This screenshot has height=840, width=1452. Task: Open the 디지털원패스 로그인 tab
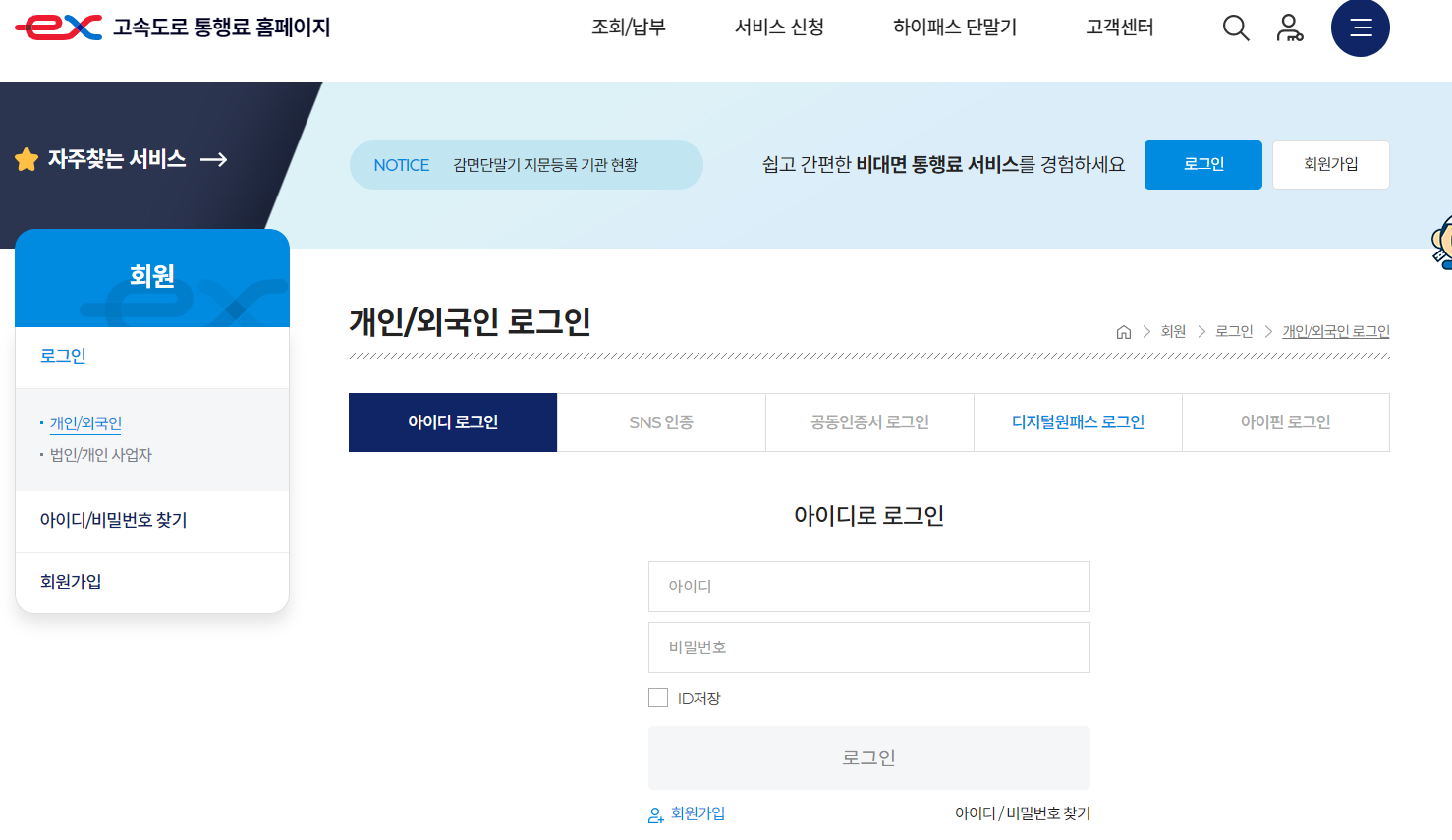(1077, 421)
